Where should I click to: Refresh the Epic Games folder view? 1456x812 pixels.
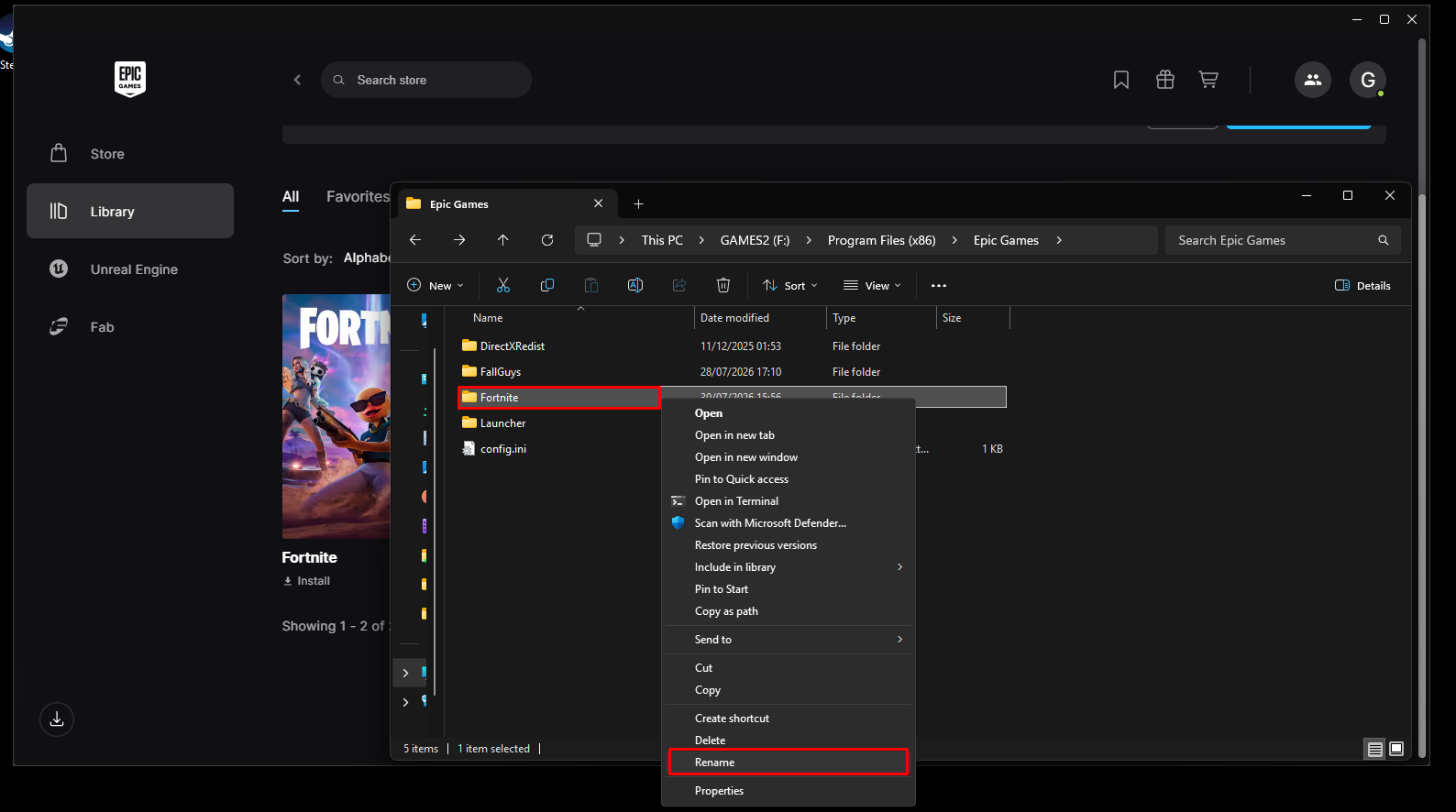coord(547,240)
